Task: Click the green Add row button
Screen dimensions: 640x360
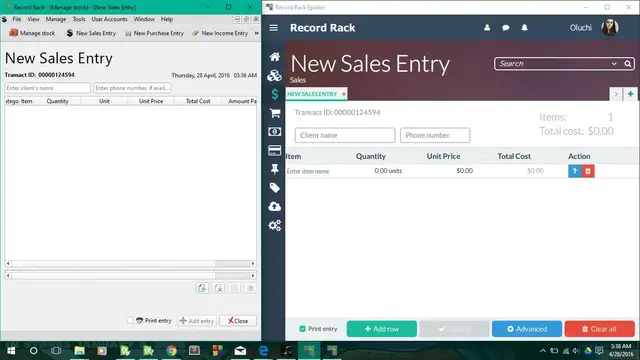Action: pyautogui.click(x=382, y=329)
